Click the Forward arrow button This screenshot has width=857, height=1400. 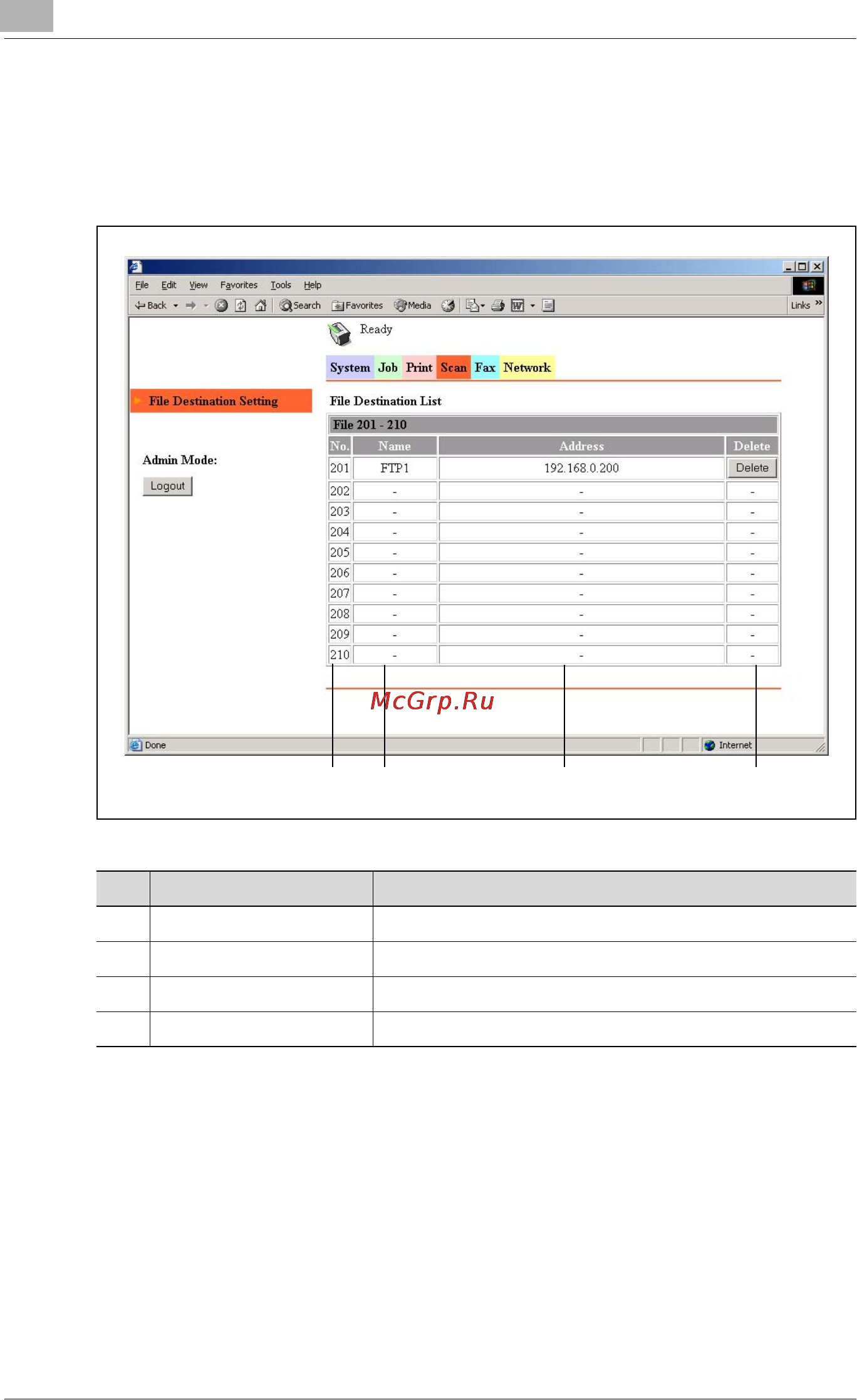coord(190,305)
